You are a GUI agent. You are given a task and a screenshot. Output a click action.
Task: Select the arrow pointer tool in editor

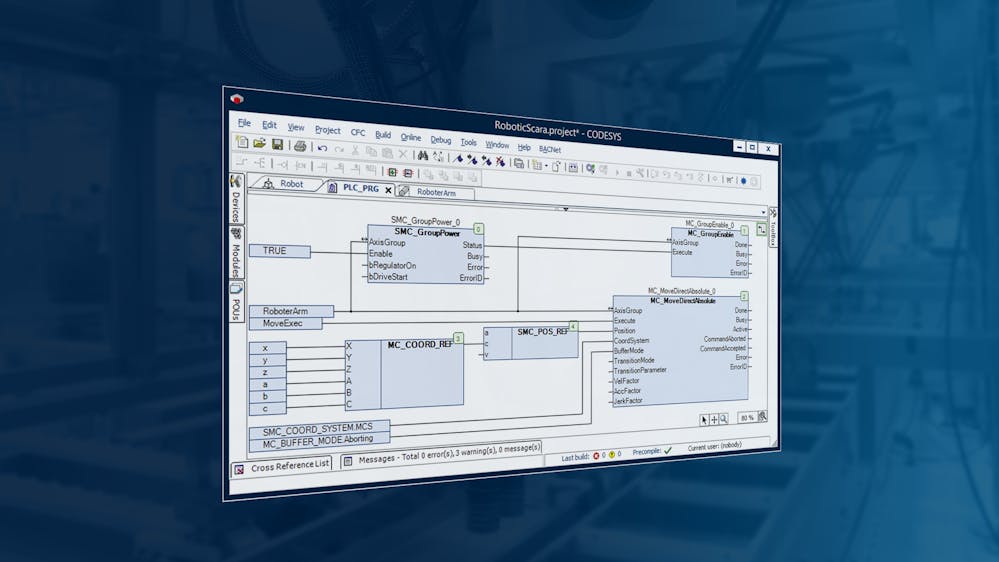coord(704,419)
